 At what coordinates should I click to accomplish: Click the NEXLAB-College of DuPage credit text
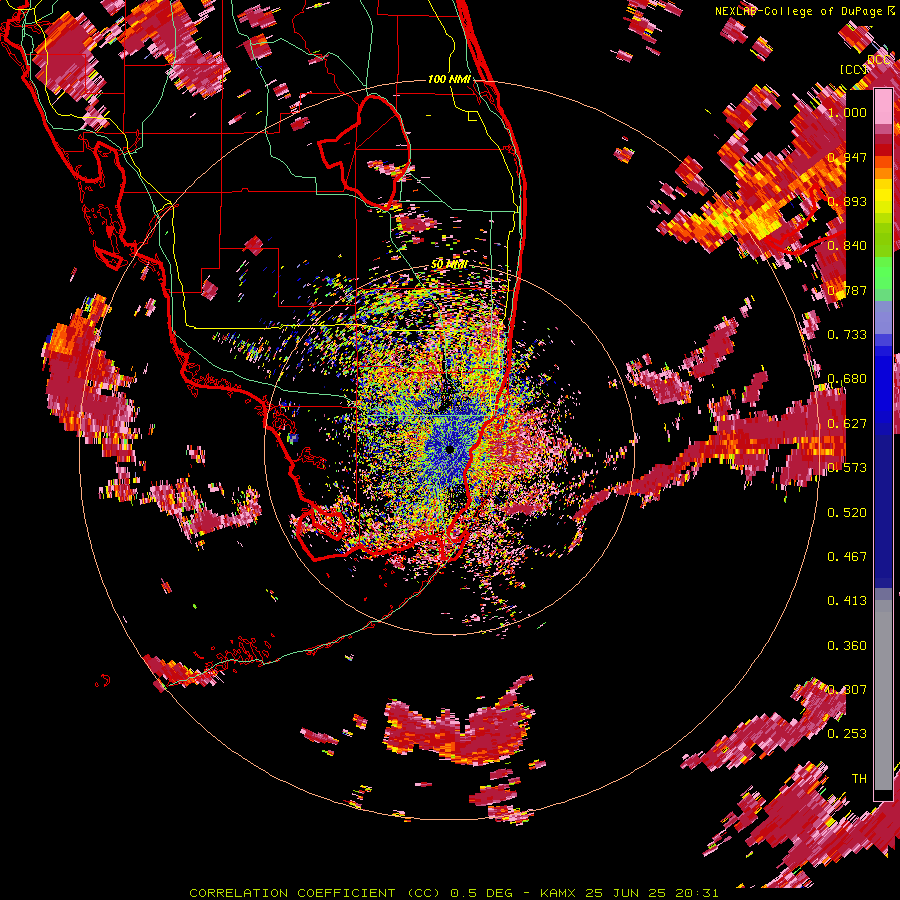click(798, 11)
